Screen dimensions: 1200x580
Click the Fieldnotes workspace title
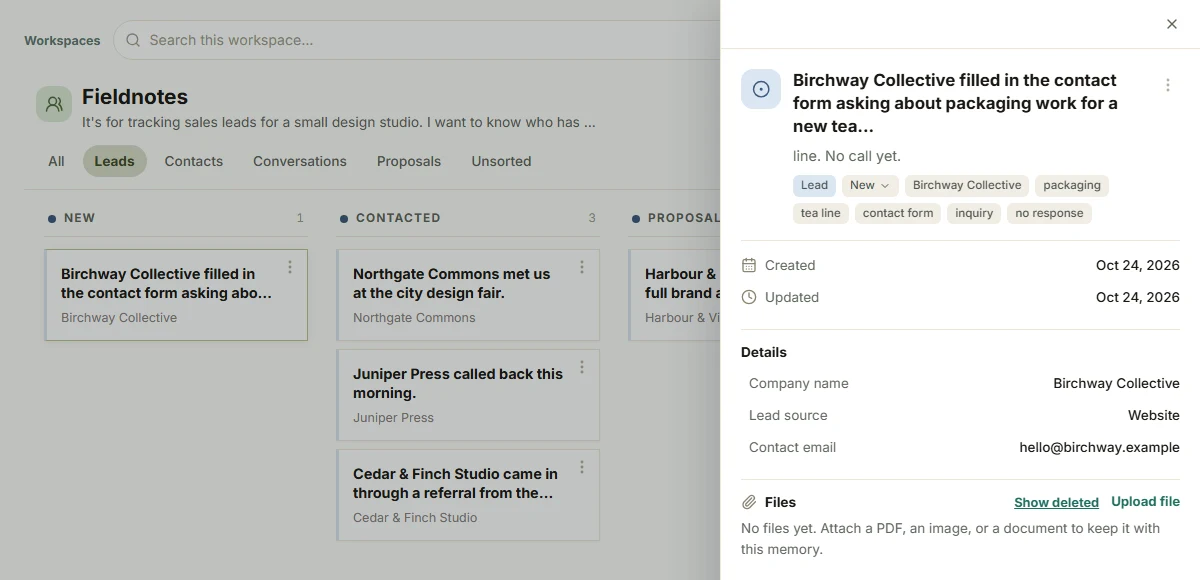[135, 97]
